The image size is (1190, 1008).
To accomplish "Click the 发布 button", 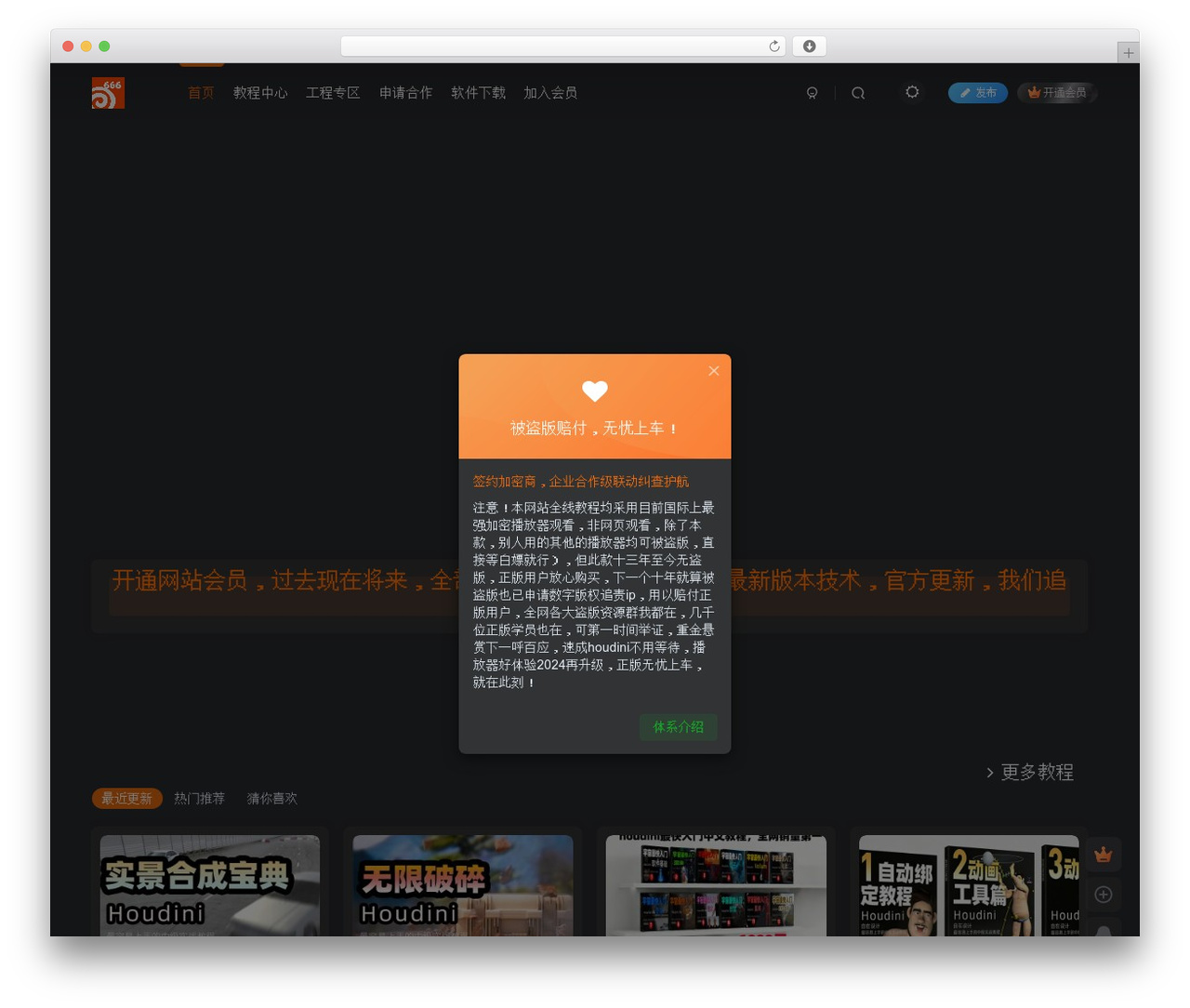I will pos(978,93).
